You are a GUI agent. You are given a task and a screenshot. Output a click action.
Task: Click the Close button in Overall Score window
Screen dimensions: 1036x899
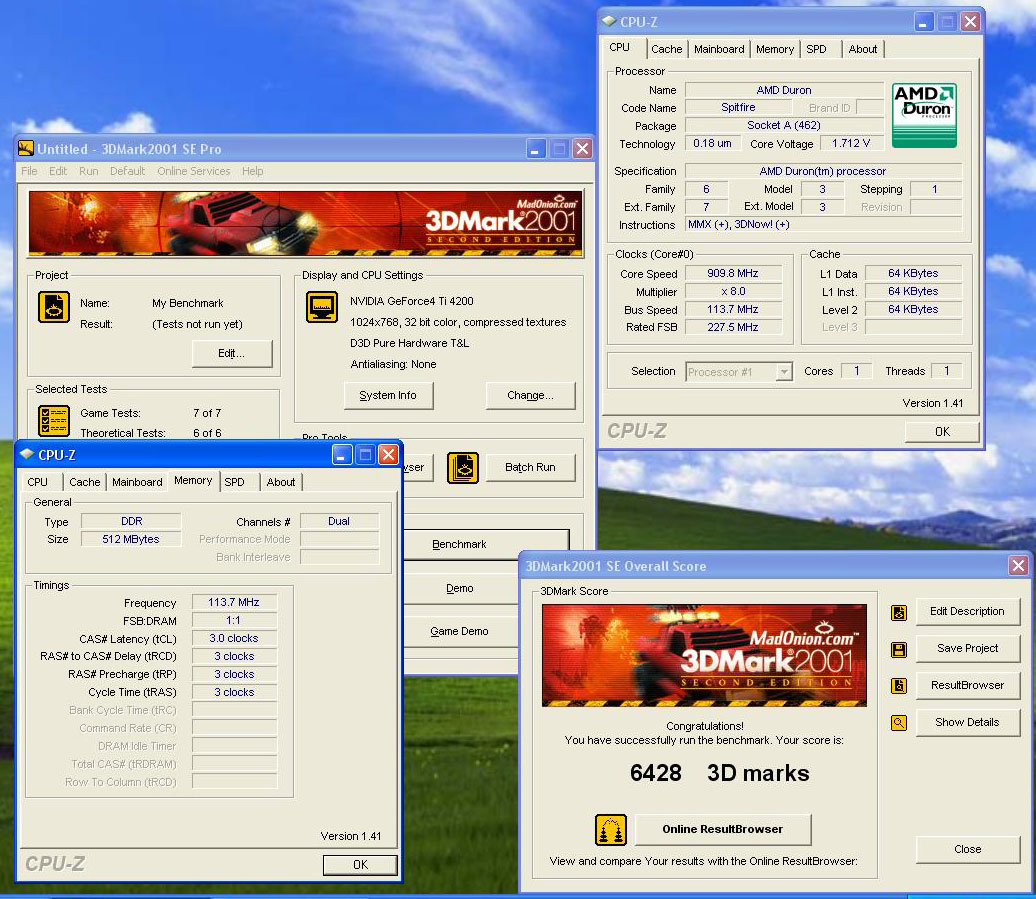tap(968, 849)
